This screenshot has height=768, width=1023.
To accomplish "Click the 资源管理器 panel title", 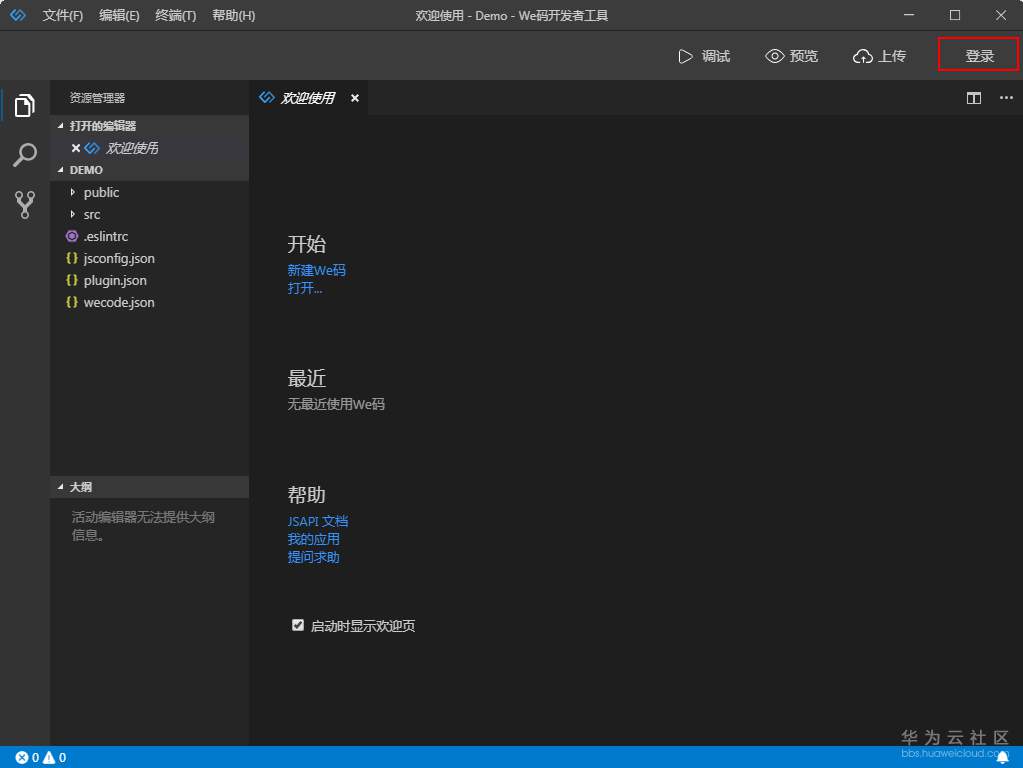I will 97,98.
